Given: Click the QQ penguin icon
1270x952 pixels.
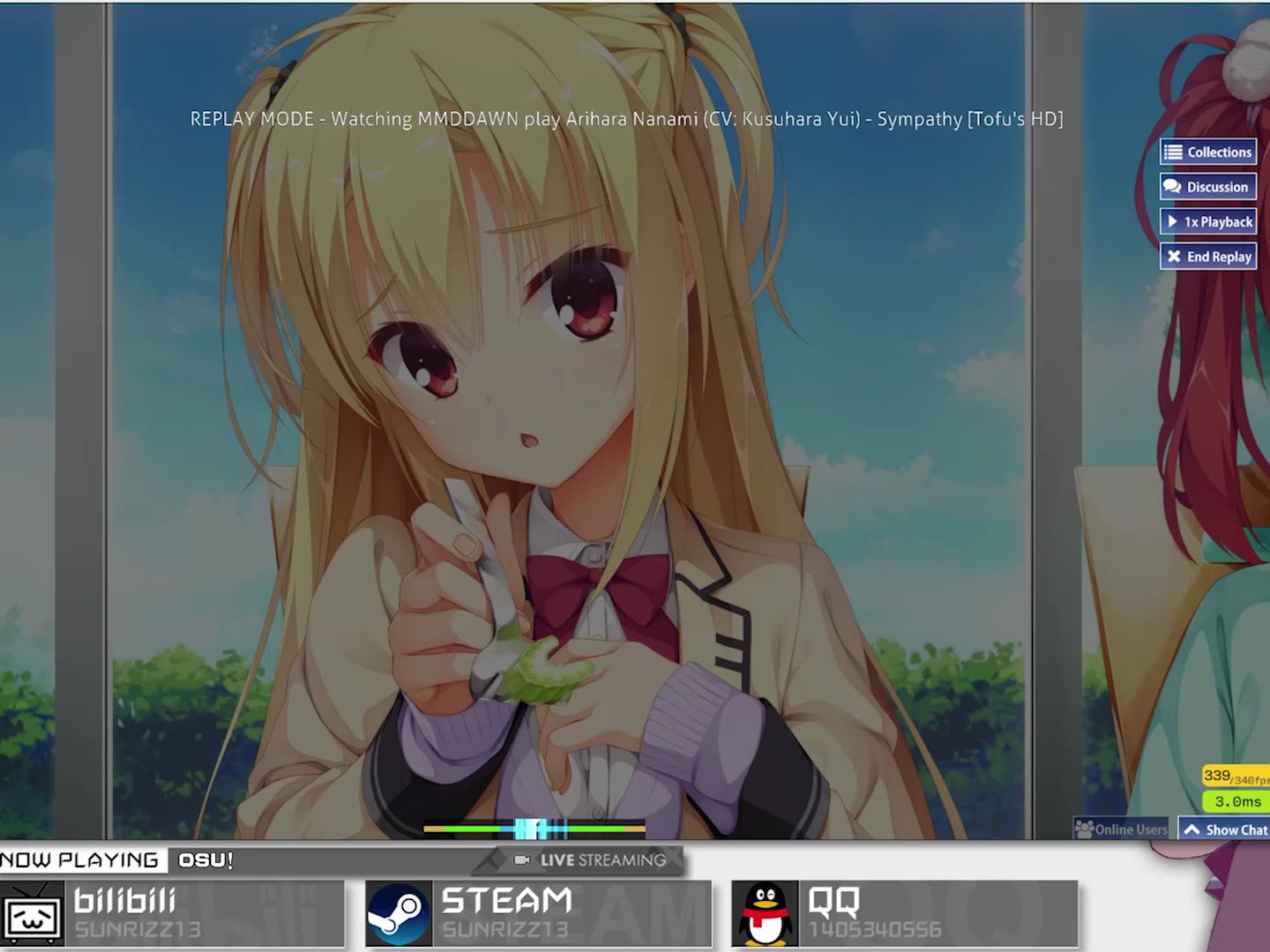Looking at the screenshot, I should point(765,915).
